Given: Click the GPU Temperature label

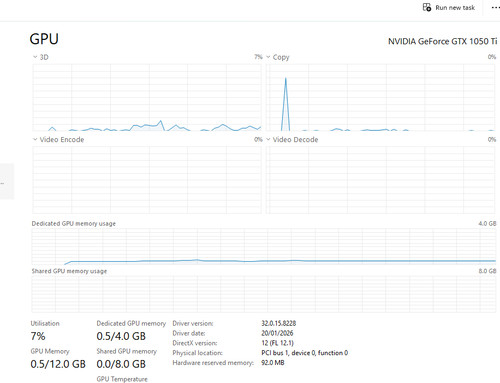Looking at the screenshot, I should [122, 379].
